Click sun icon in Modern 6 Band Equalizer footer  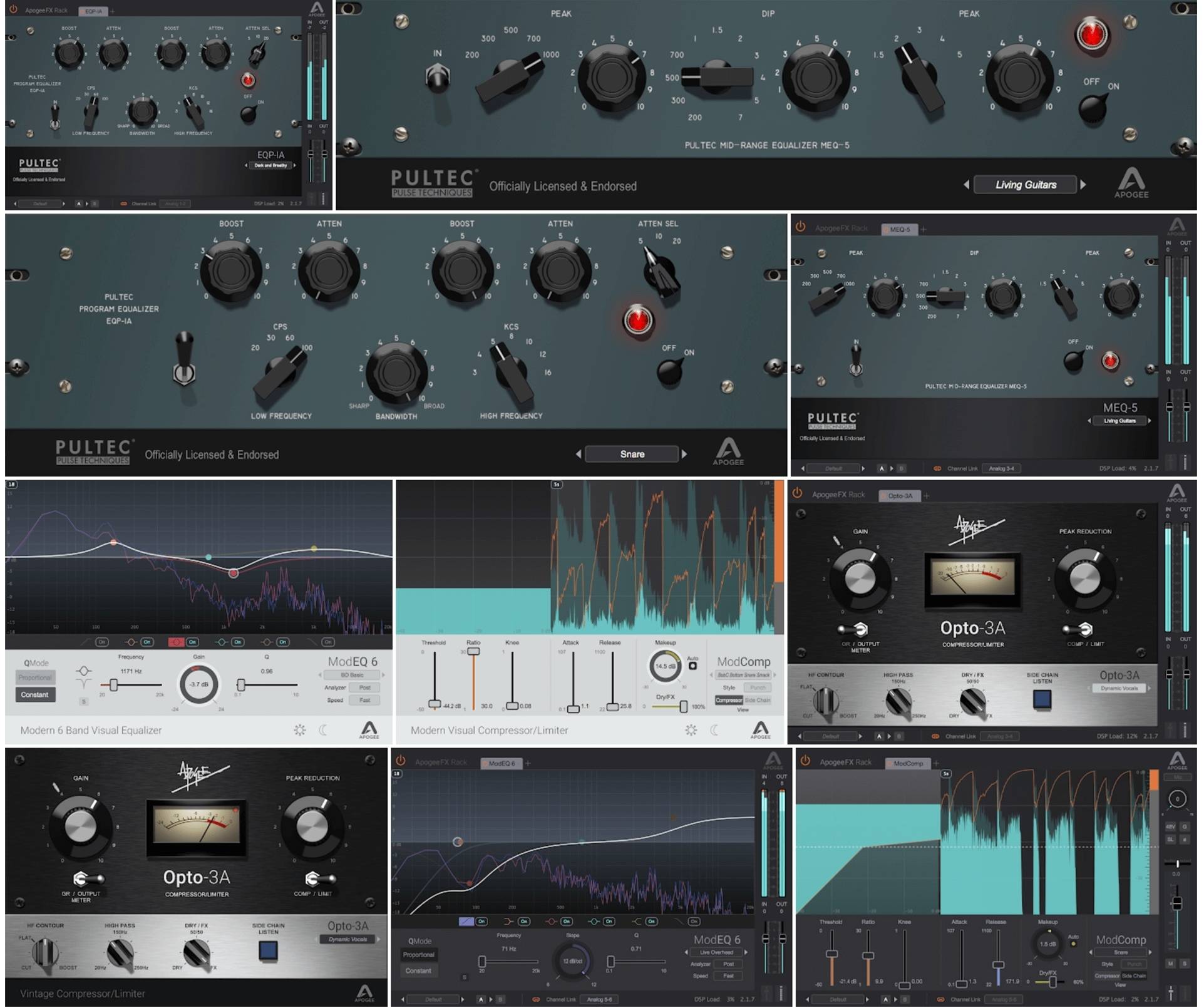click(300, 730)
